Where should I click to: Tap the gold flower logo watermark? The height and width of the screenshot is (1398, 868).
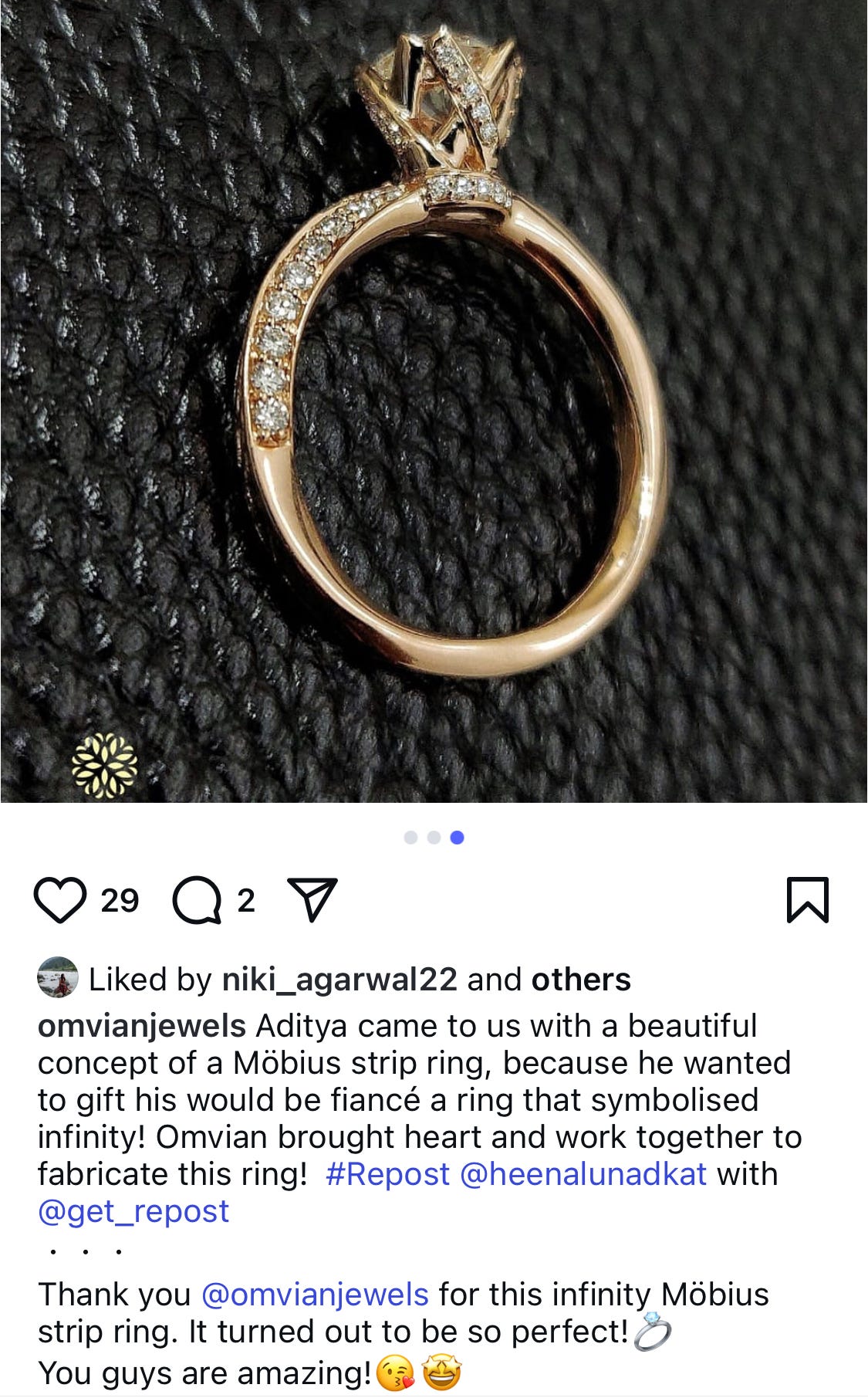(104, 765)
